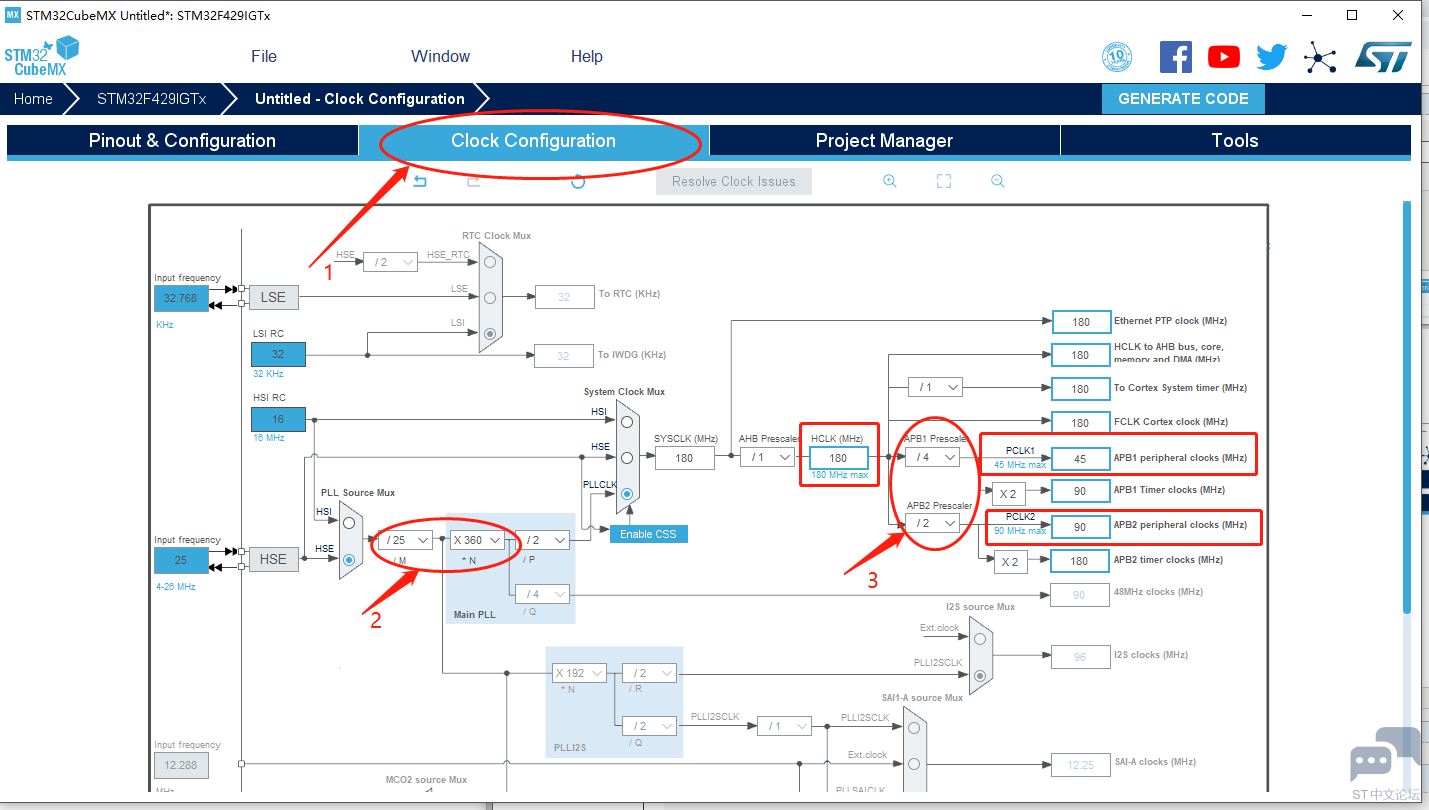Expand the AHB Prescaler dropdown

[x=767, y=457]
